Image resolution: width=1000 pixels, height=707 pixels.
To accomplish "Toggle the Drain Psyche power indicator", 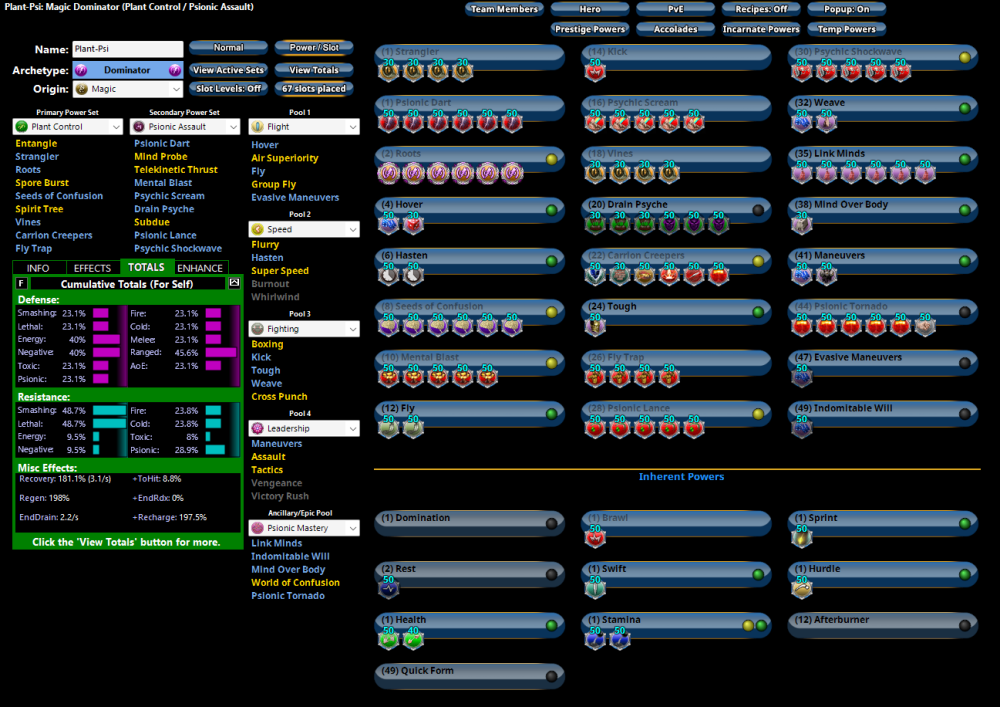I will click(x=758, y=210).
